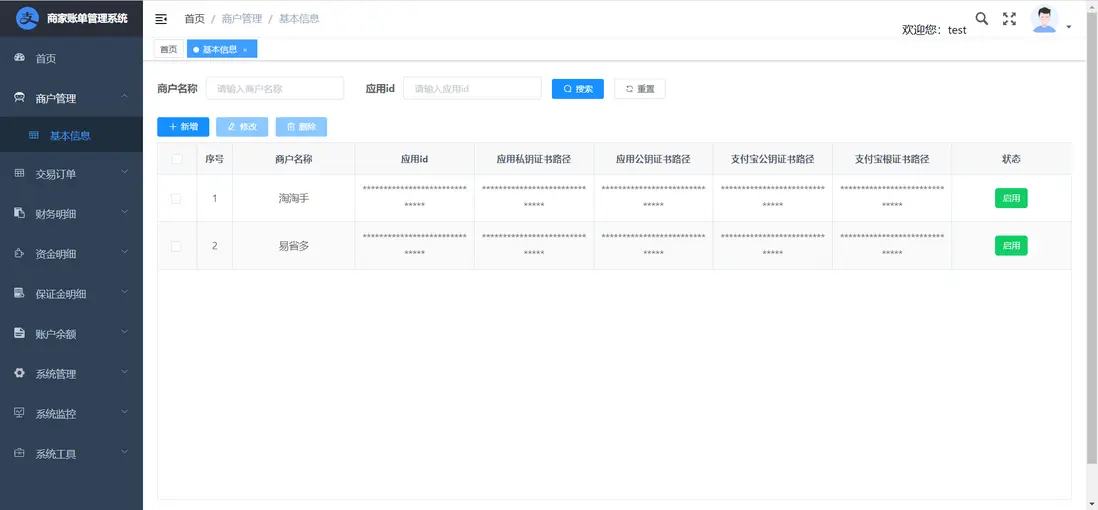This screenshot has height=510, width=1098.
Task: Open the 首页 sidebar menu item
Action: click(71, 59)
